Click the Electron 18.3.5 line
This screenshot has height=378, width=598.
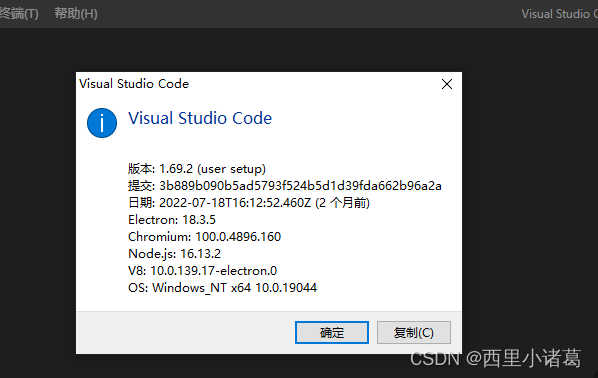point(172,220)
